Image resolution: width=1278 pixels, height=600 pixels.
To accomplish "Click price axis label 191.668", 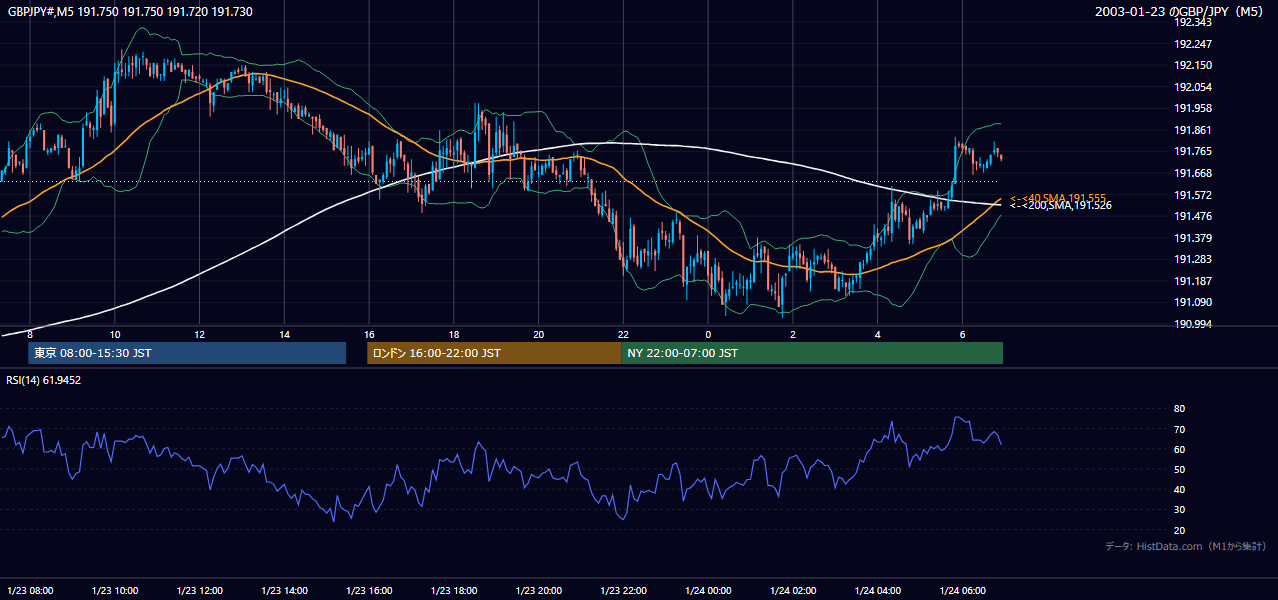I will pos(1193,173).
